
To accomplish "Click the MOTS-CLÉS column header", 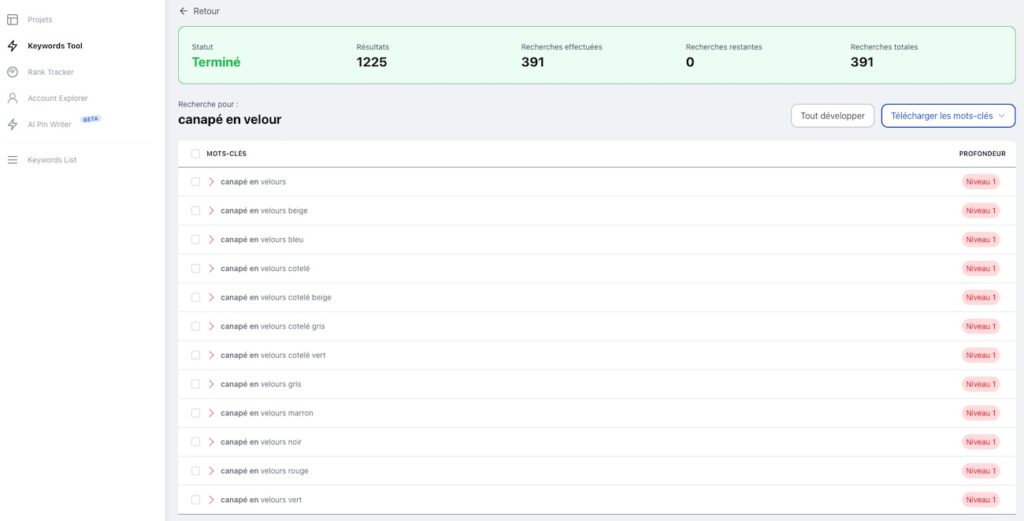I will [227, 154].
